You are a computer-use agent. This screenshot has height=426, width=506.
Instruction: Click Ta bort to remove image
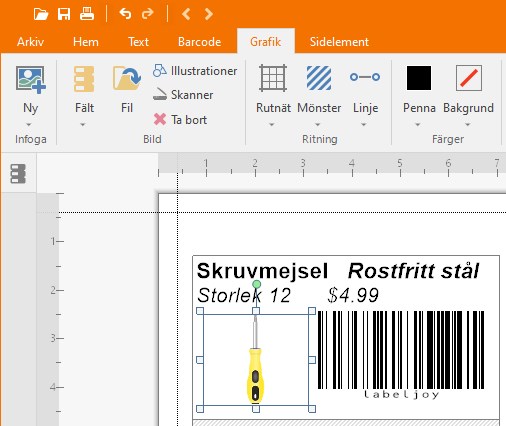point(180,120)
